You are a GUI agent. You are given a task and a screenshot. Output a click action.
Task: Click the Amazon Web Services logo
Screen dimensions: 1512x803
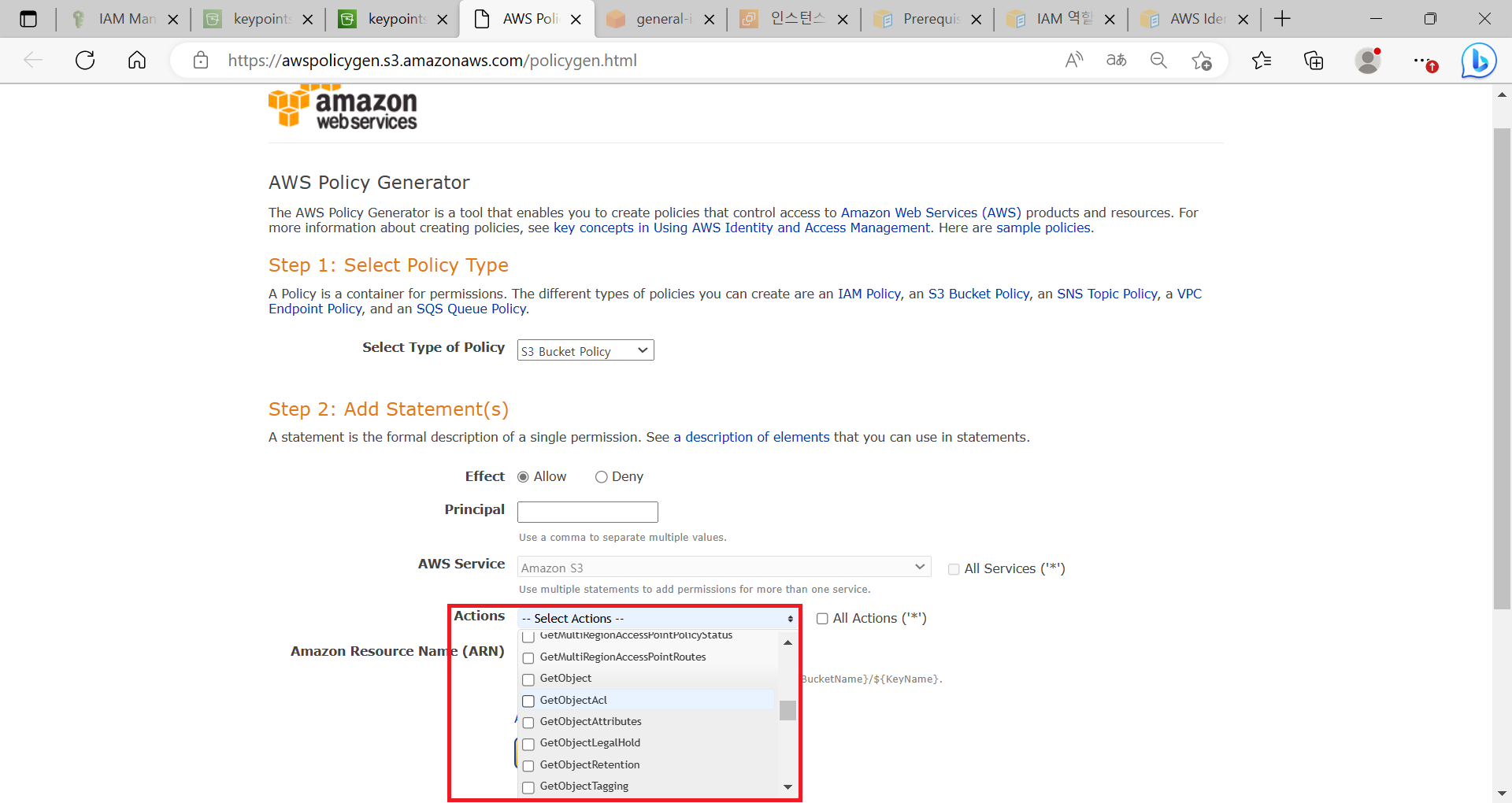pos(343,107)
